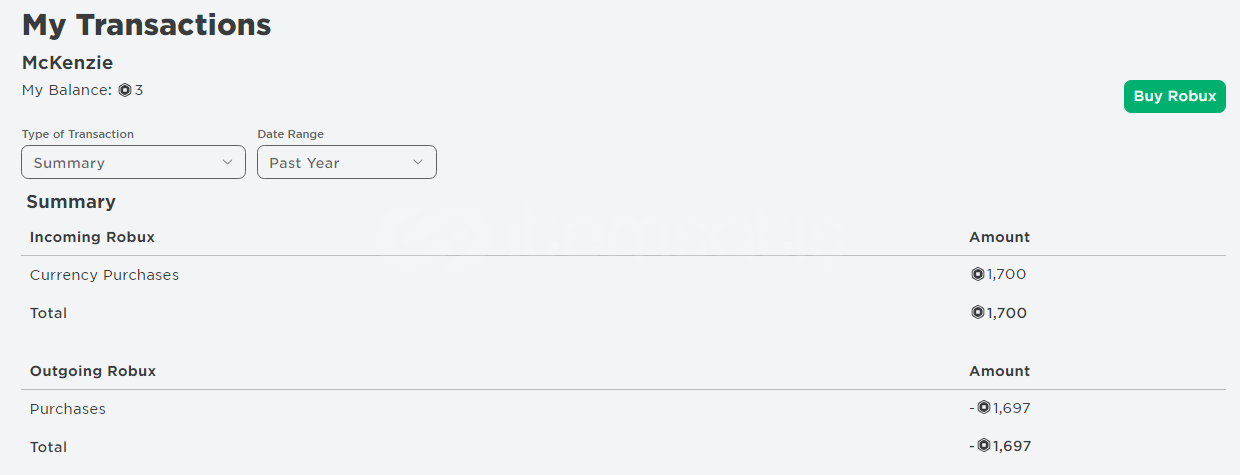1240x475 pixels.
Task: Click the Summary section heading
Action: 71,202
